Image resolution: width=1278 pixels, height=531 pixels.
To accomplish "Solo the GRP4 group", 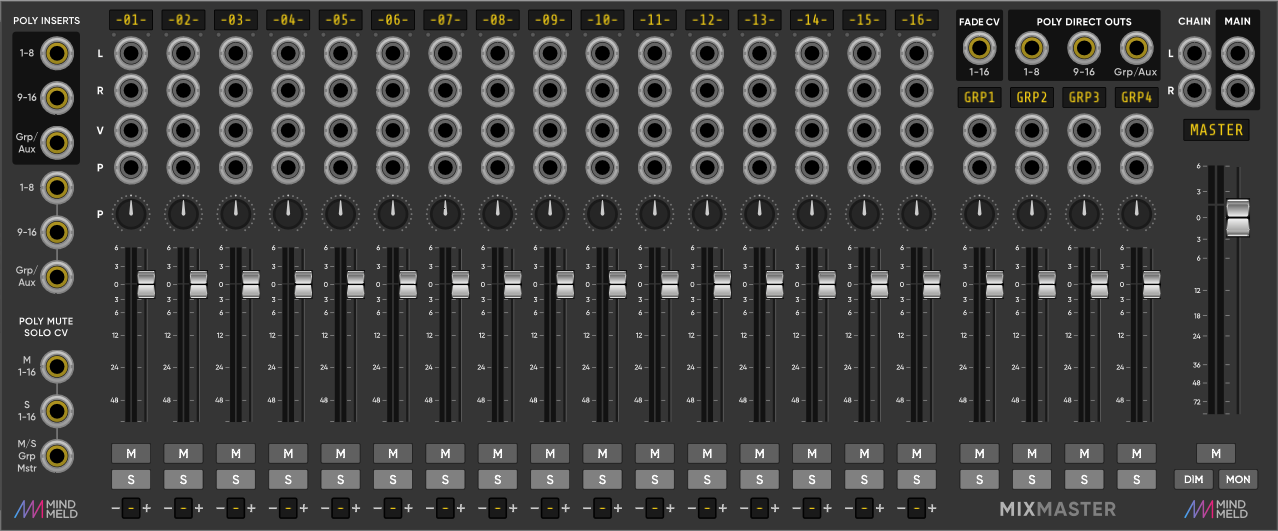I will 1135,479.
